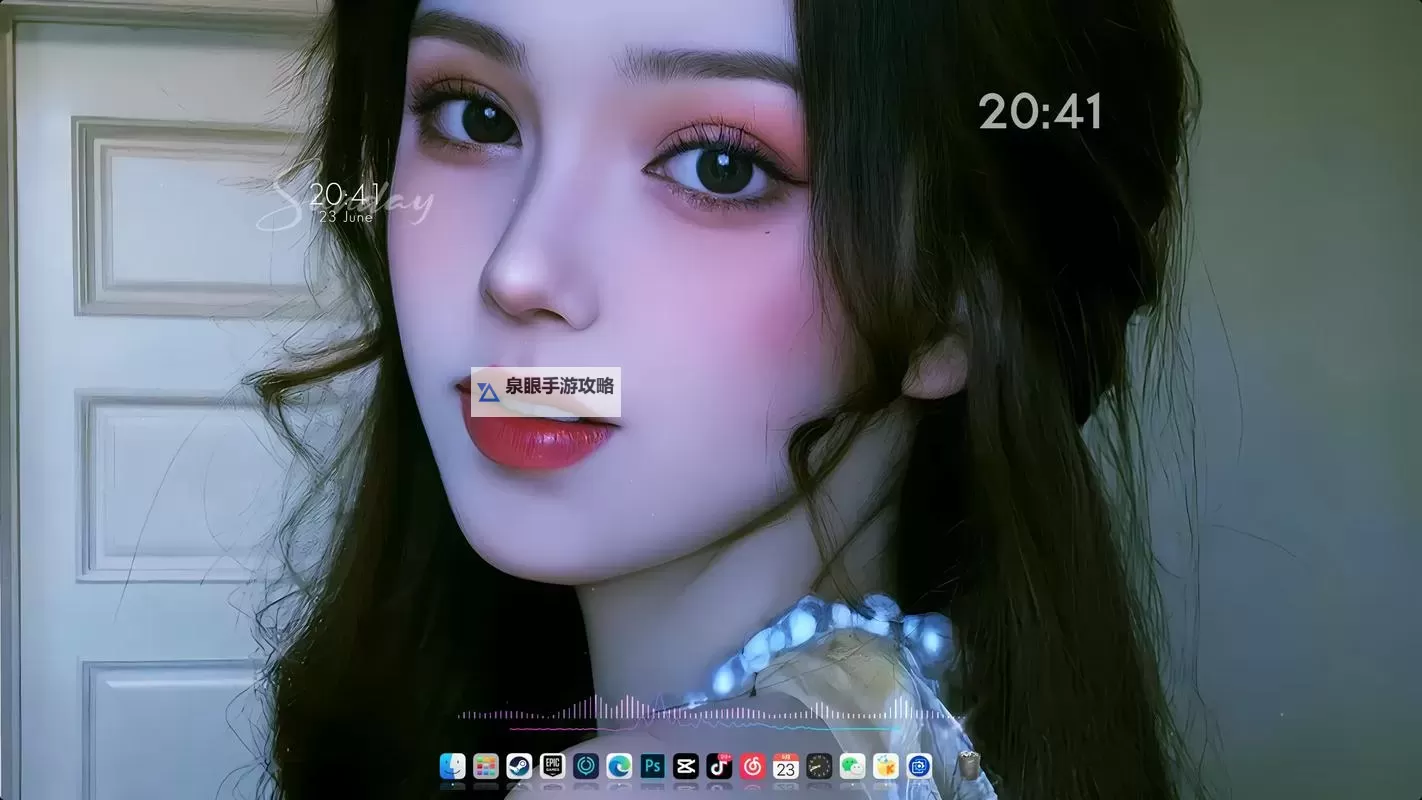Launch CapCut video editor

pos(685,767)
